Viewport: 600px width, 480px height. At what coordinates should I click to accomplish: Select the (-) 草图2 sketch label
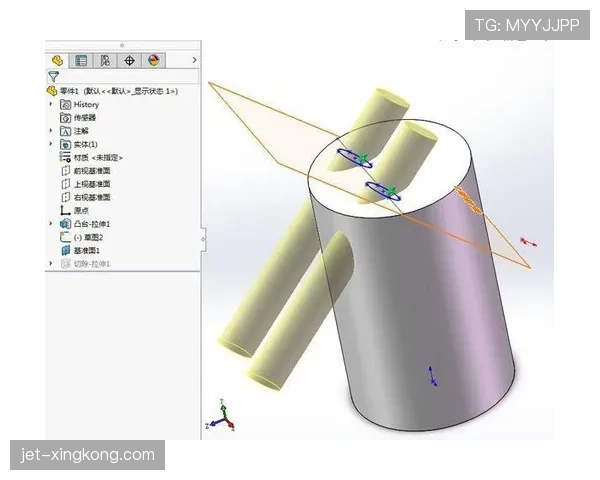click(88, 237)
